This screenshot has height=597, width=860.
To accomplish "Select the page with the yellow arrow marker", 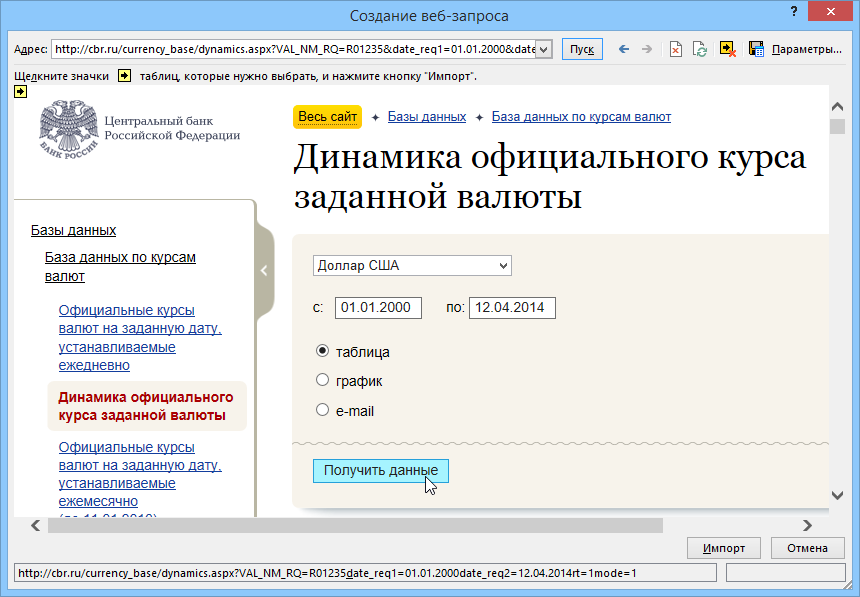I will [20, 92].
